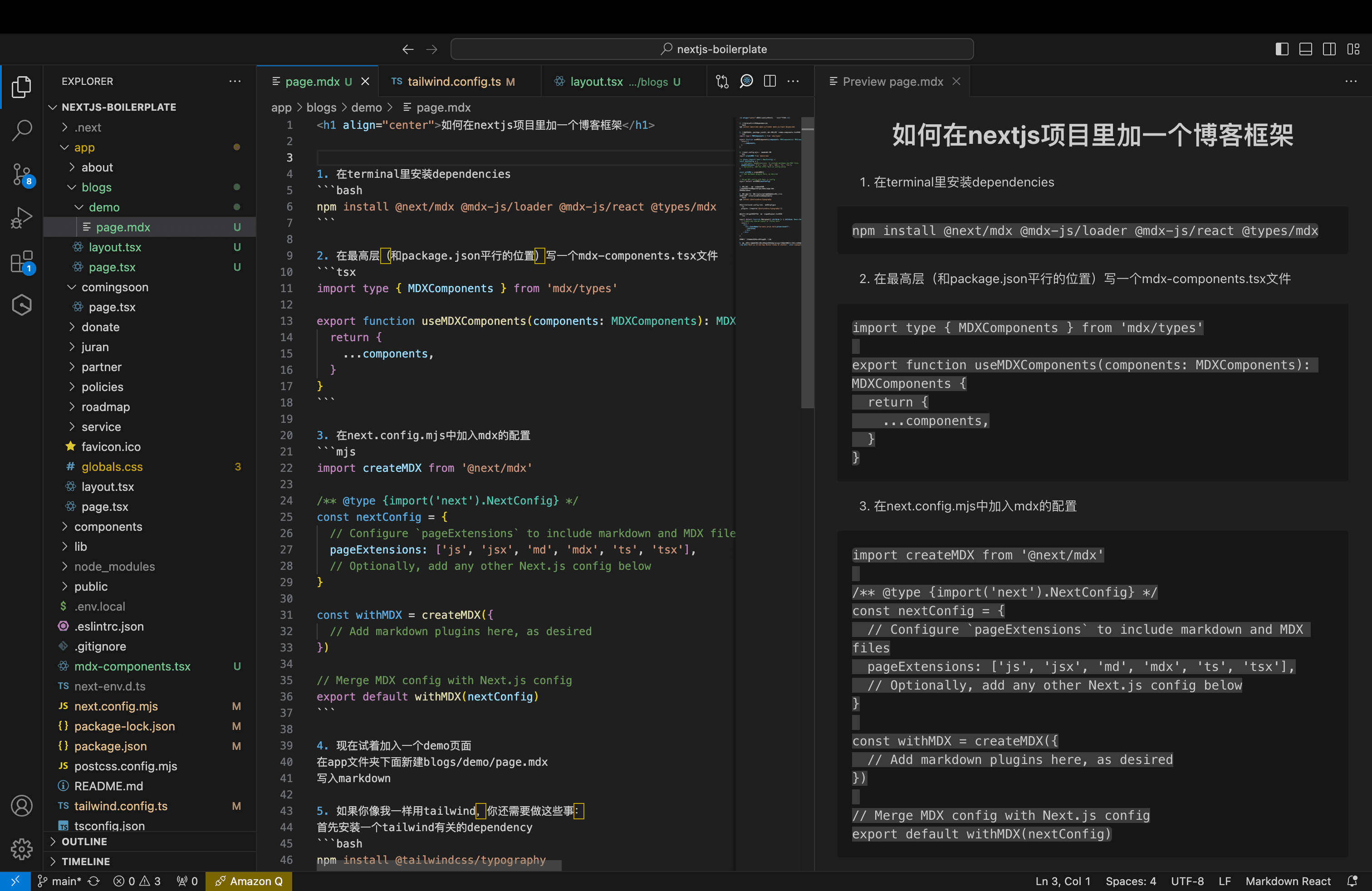The image size is (1372, 891).
Task: Open the Amazon Q hexagon icon view
Action: coord(21,305)
